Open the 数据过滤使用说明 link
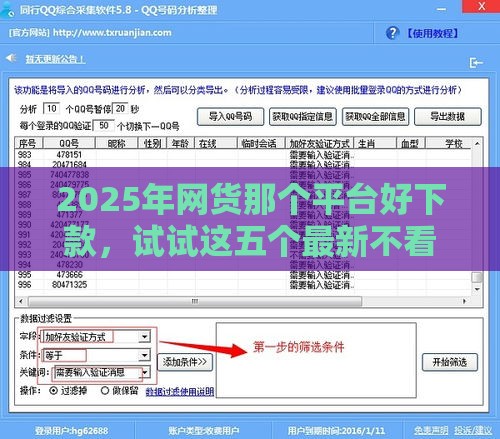 pos(180,392)
